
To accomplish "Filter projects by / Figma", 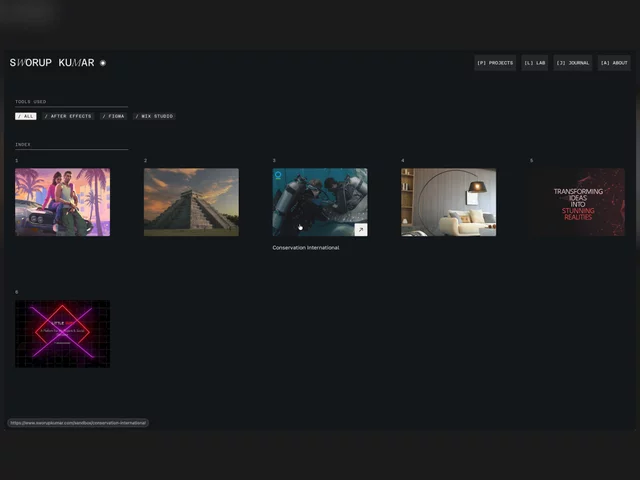I will point(113,116).
